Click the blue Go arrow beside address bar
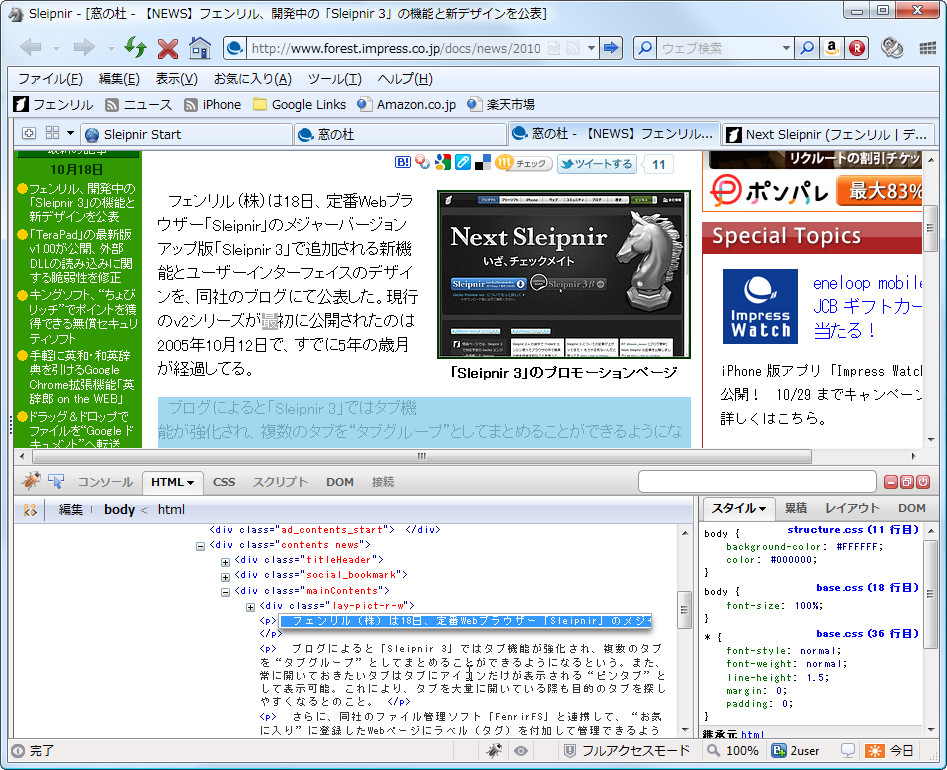This screenshot has width=947, height=770. point(611,48)
